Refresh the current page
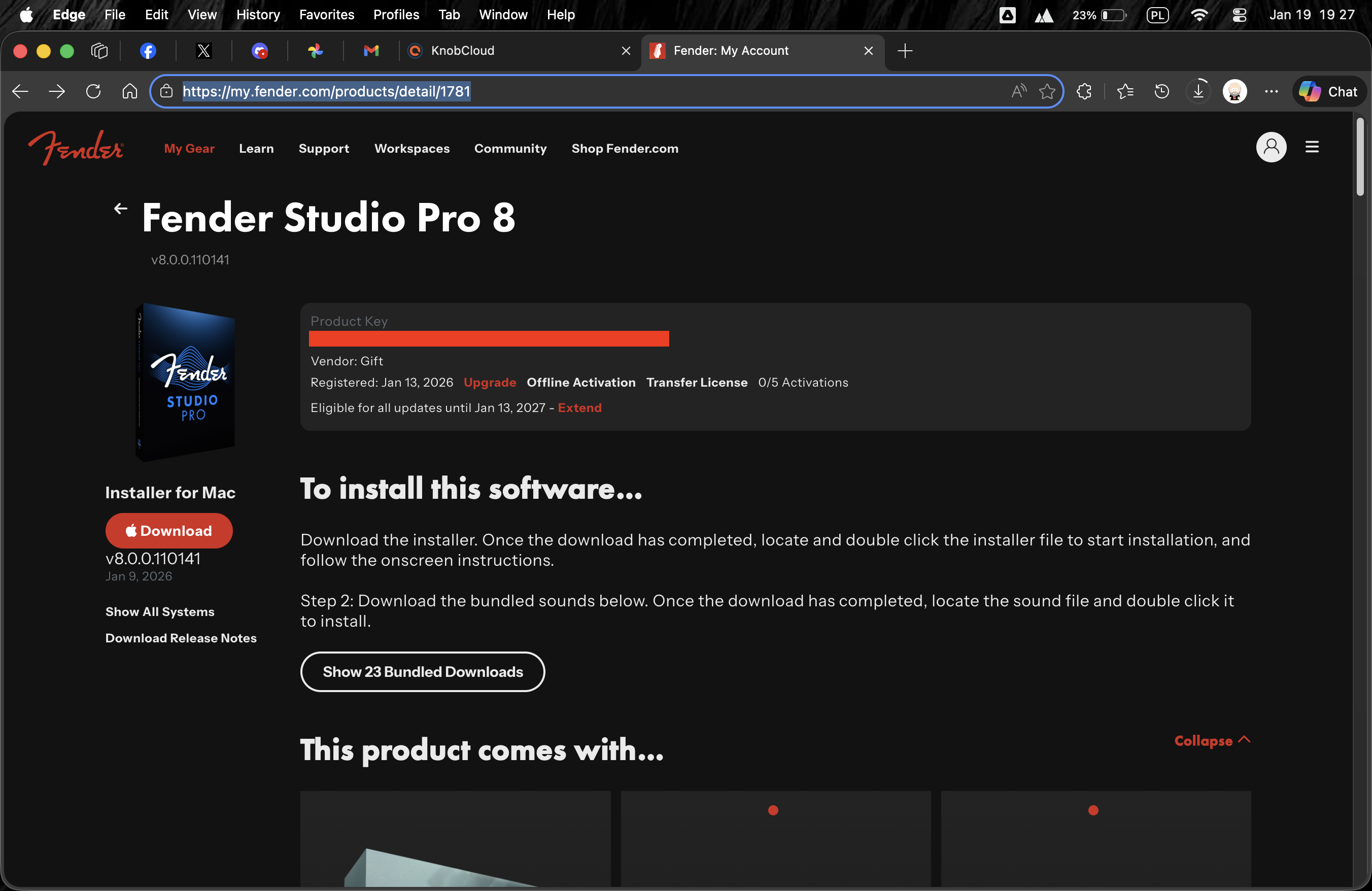 pyautogui.click(x=93, y=91)
